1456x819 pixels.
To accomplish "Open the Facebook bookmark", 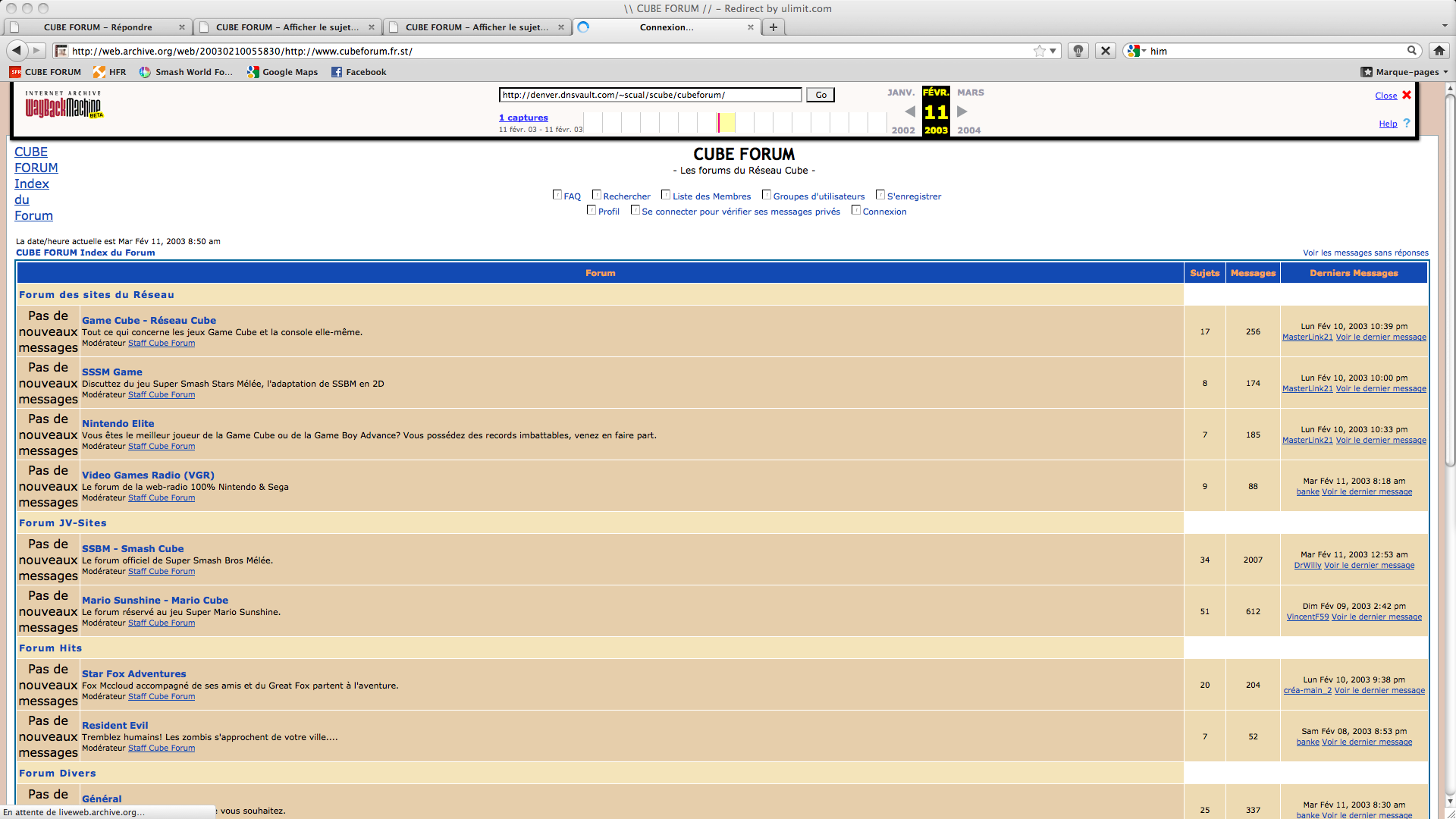I will pyautogui.click(x=359, y=72).
